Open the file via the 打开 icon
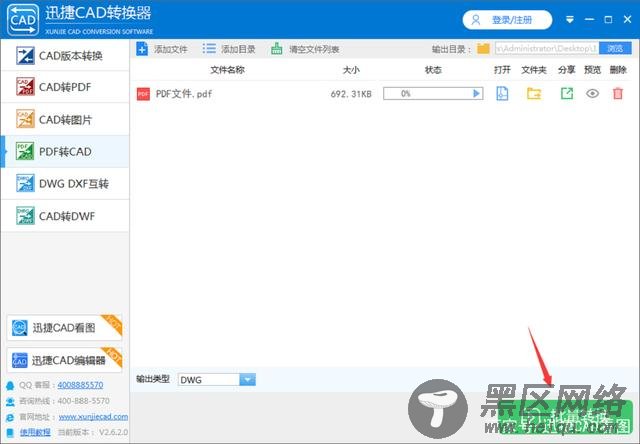The height and width of the screenshot is (444, 640). (x=502, y=93)
